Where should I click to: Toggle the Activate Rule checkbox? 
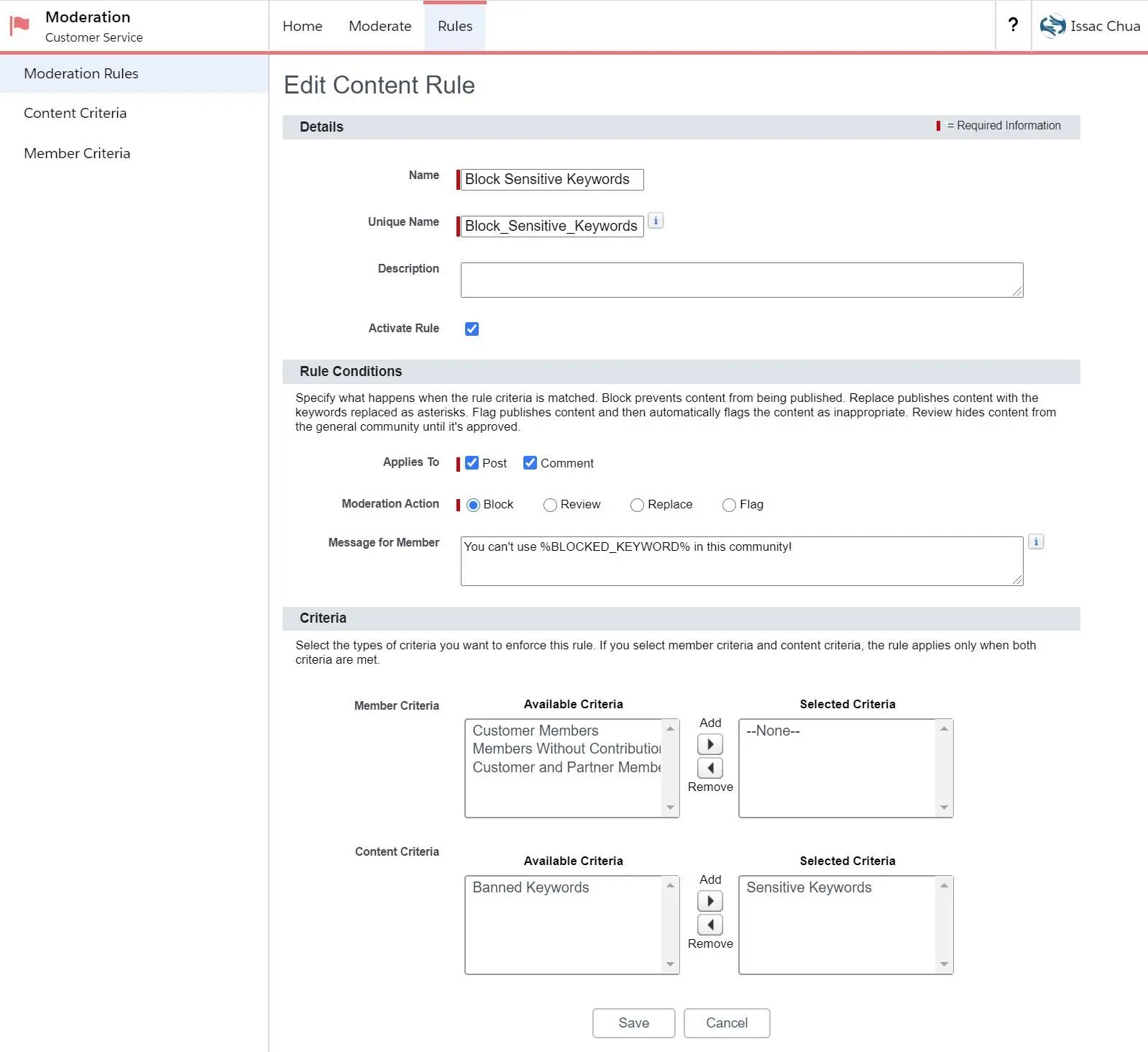[x=472, y=329]
